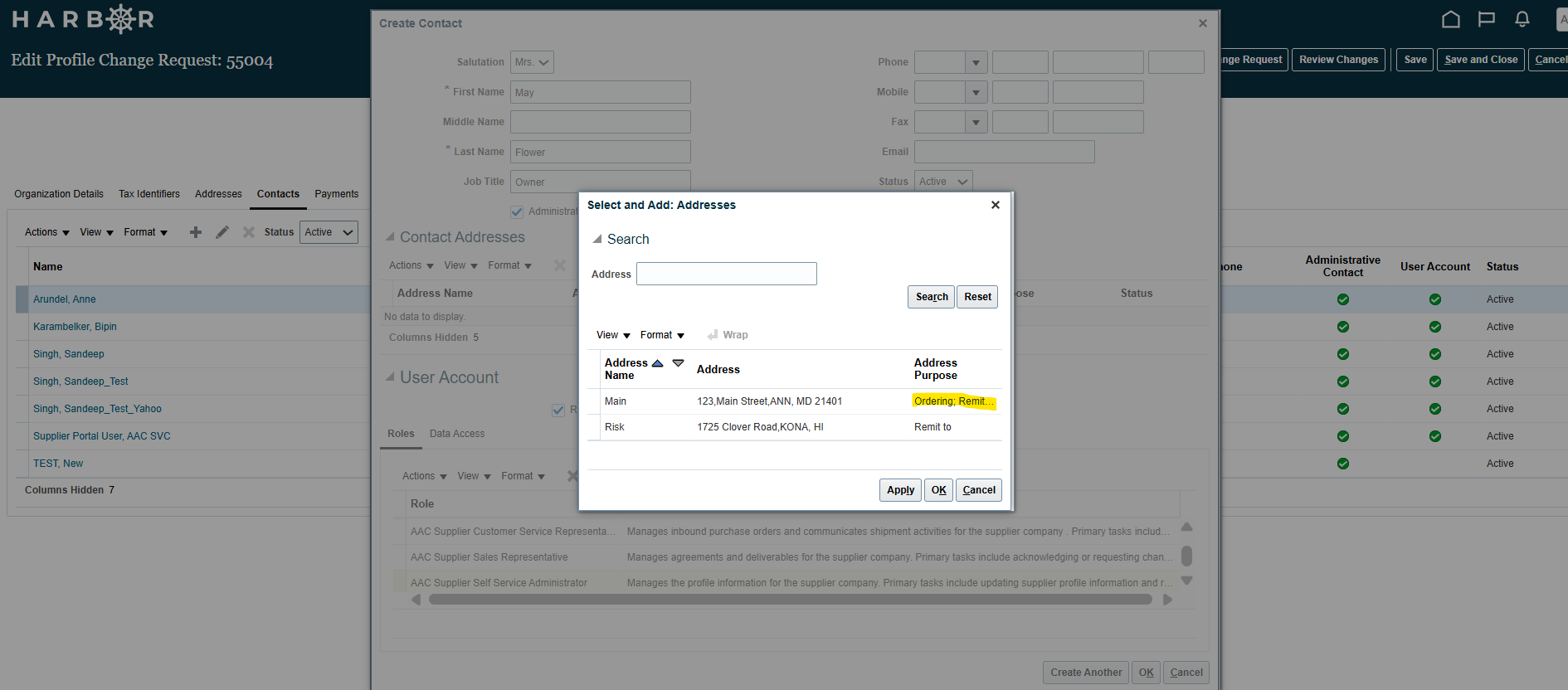Open the Home icon in header
Screen dimensions: 1568x690
pyautogui.click(x=1450, y=19)
